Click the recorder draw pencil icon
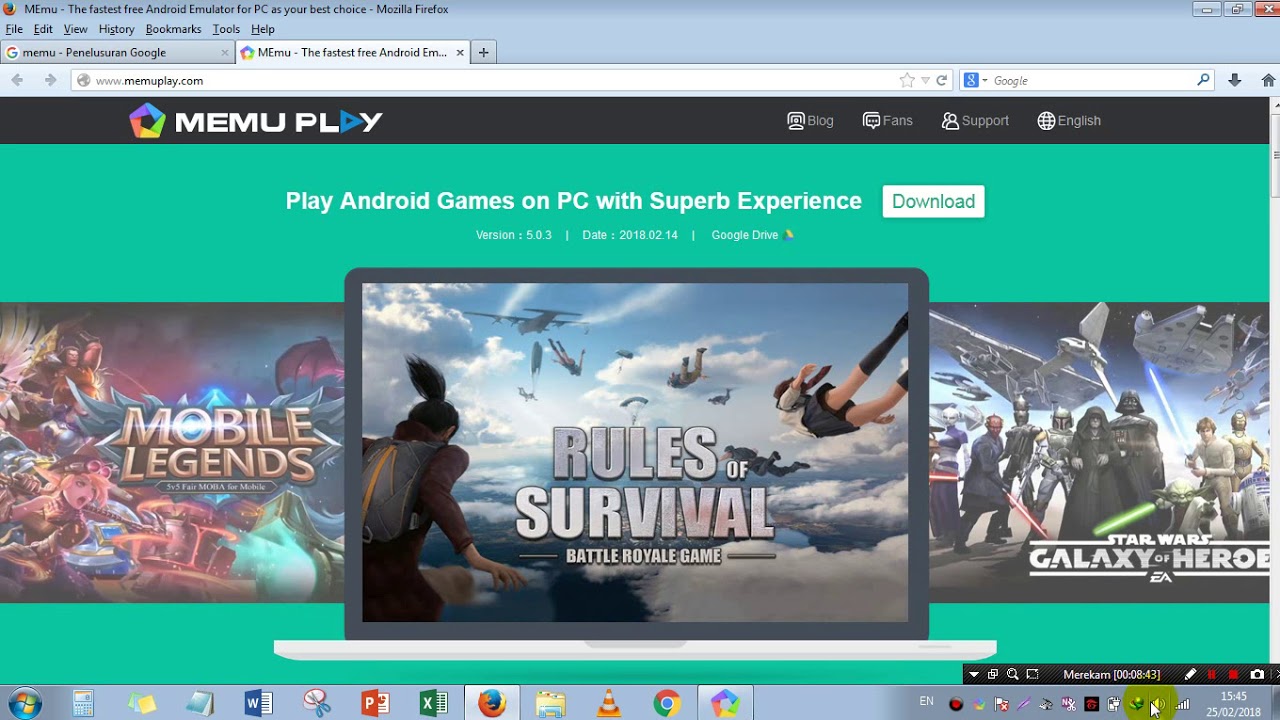This screenshot has width=1280, height=720. [1190, 675]
